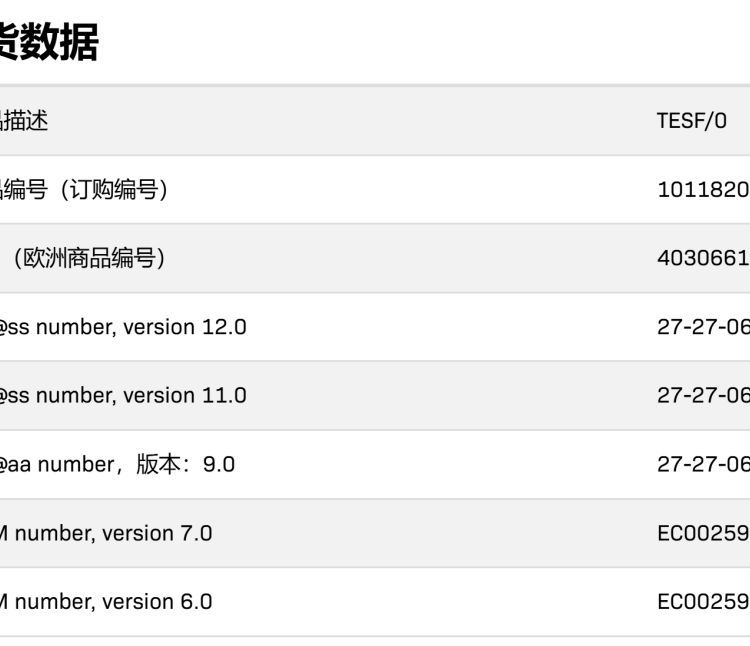Click the 数据 section heading
Viewport: 750px width, 646px height.
point(48,42)
